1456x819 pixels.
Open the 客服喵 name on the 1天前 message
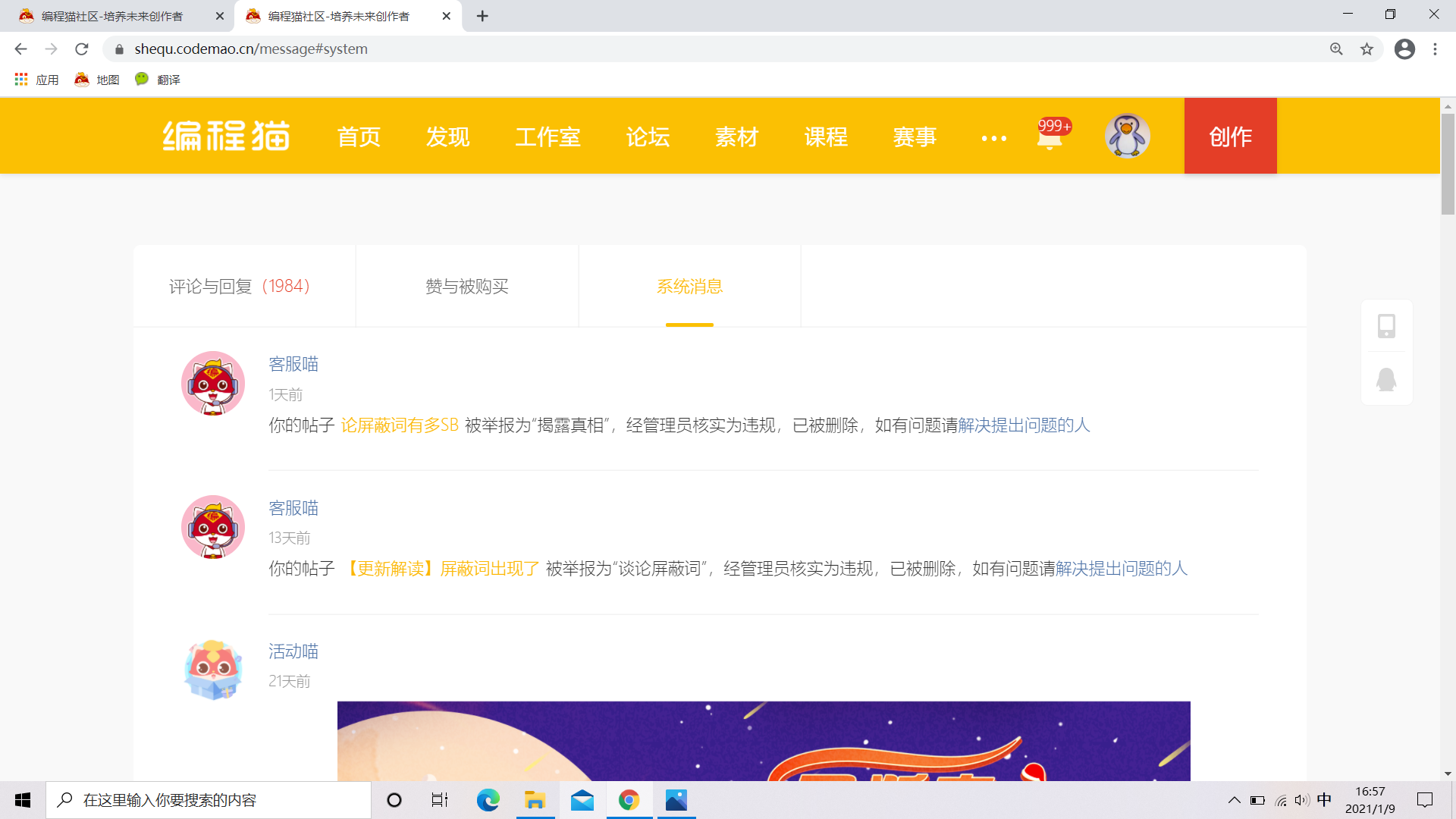pos(293,364)
